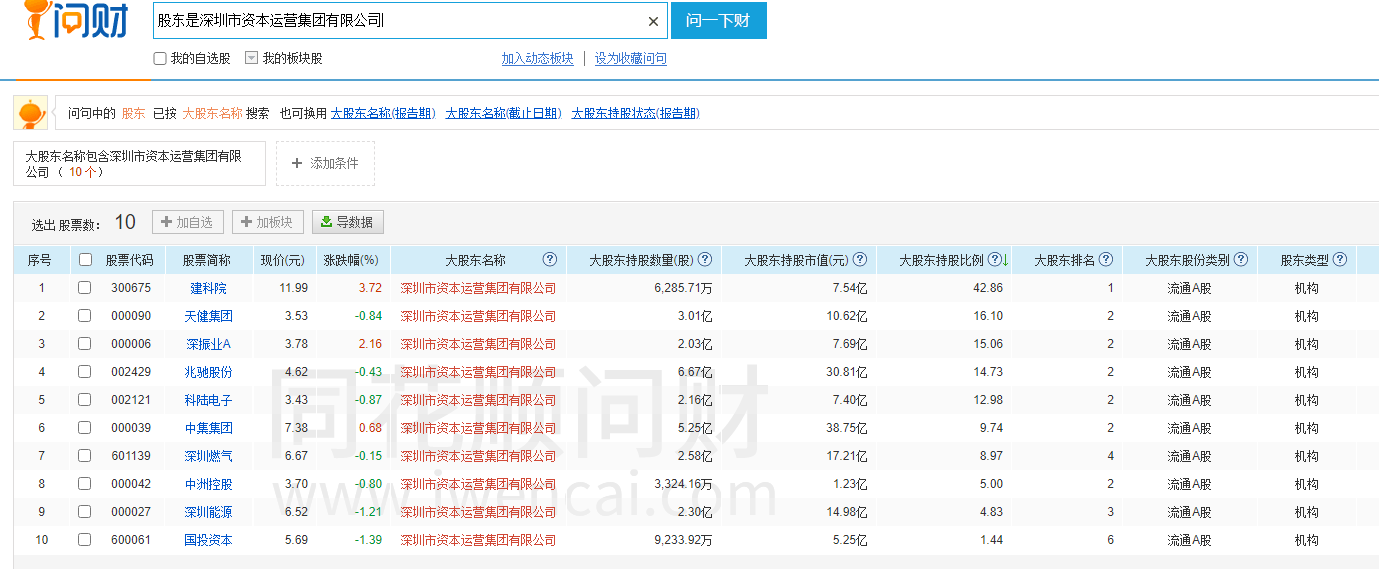Open stock link 国投资本

click(208, 540)
